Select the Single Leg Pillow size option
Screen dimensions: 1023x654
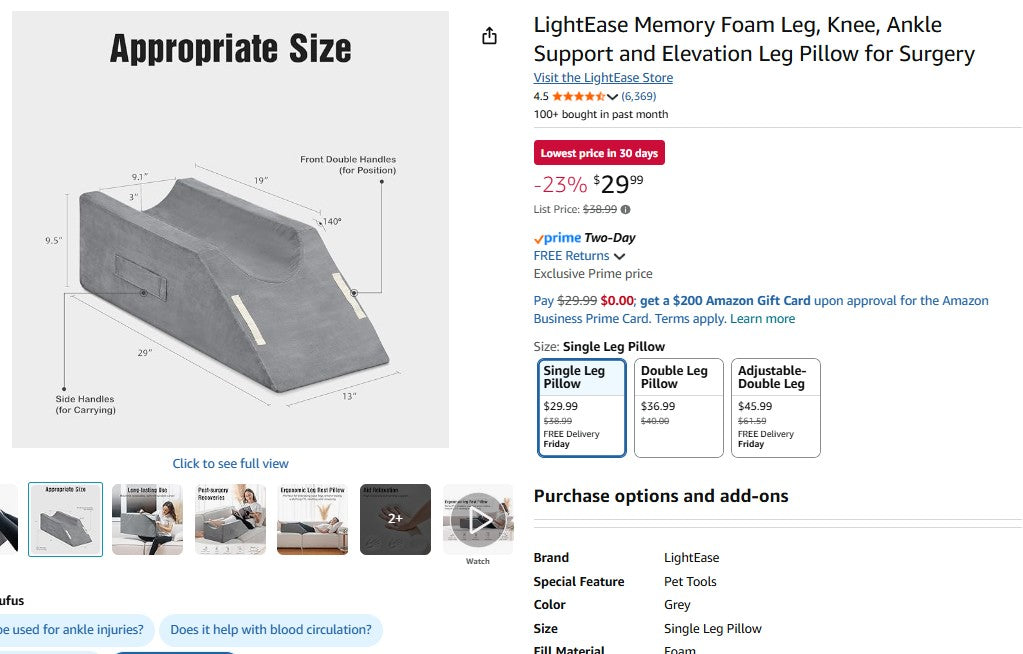[581, 407]
